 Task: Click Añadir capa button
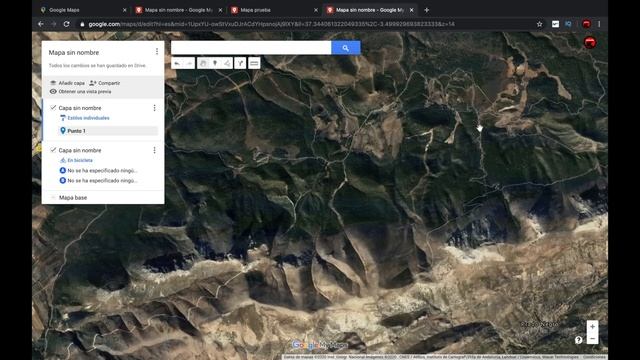tap(67, 83)
